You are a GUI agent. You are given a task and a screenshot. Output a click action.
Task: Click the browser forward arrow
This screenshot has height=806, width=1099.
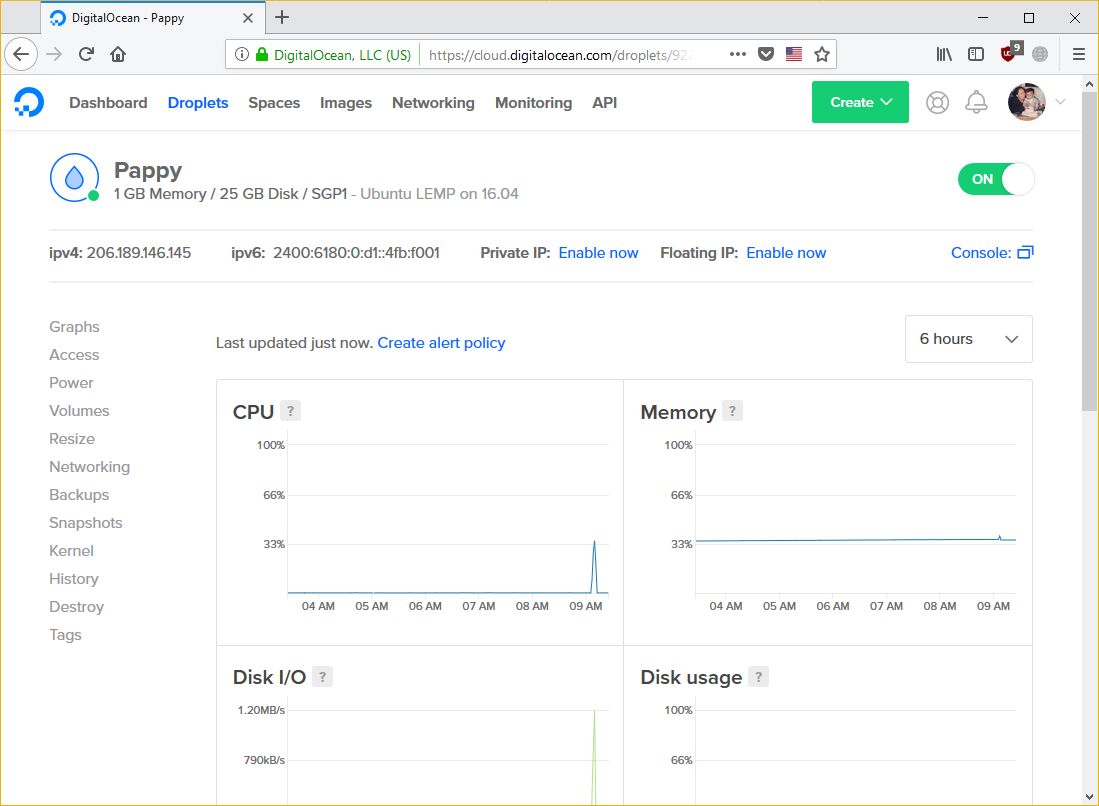[x=54, y=54]
